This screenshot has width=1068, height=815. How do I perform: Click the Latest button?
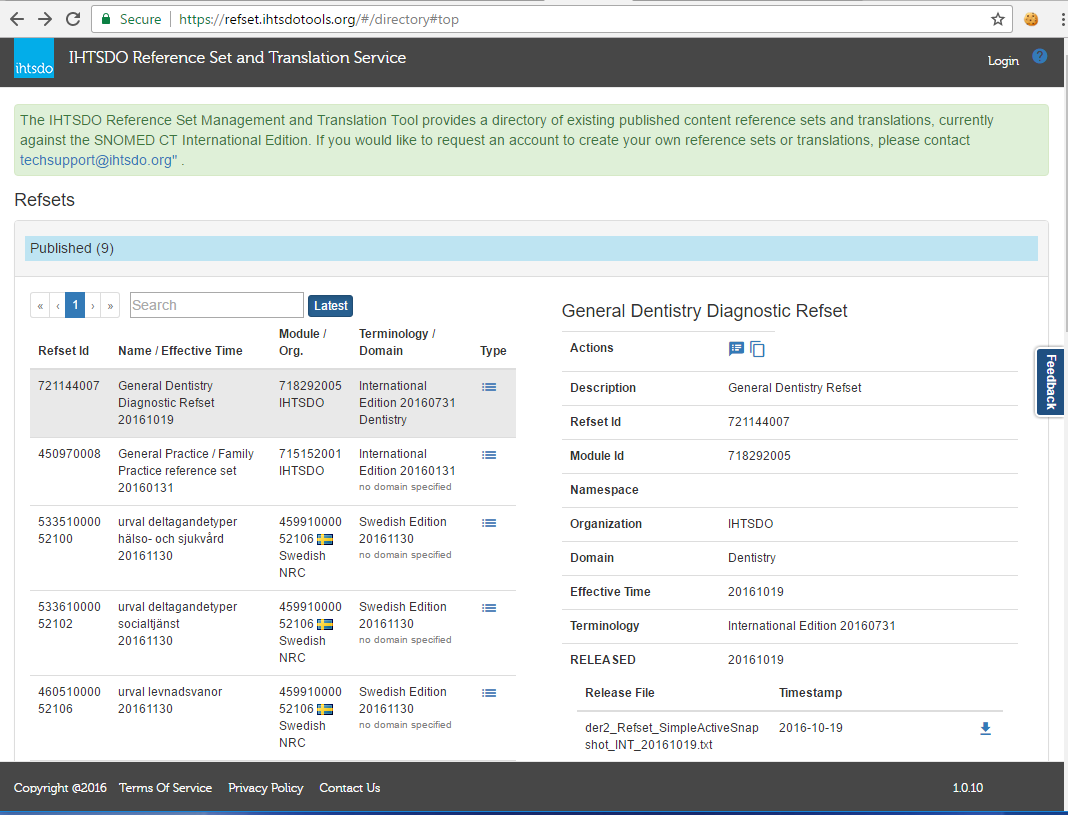330,306
